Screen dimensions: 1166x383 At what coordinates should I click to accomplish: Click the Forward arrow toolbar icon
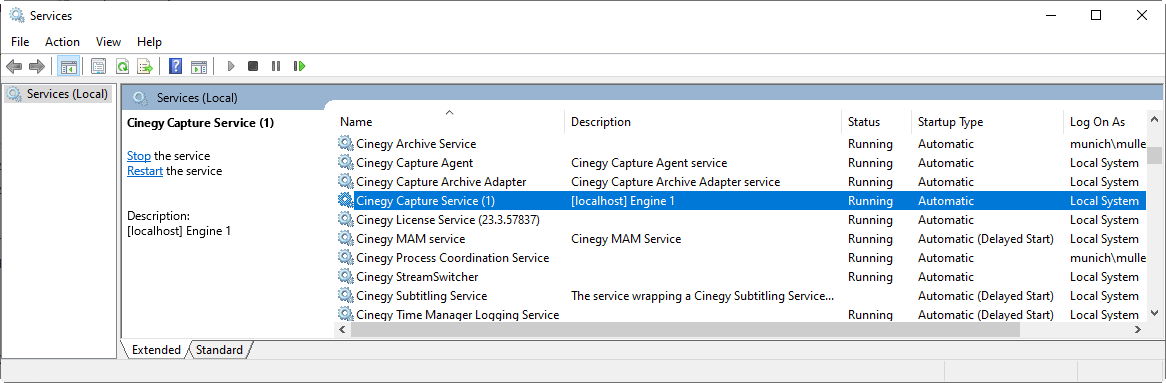(x=36, y=66)
